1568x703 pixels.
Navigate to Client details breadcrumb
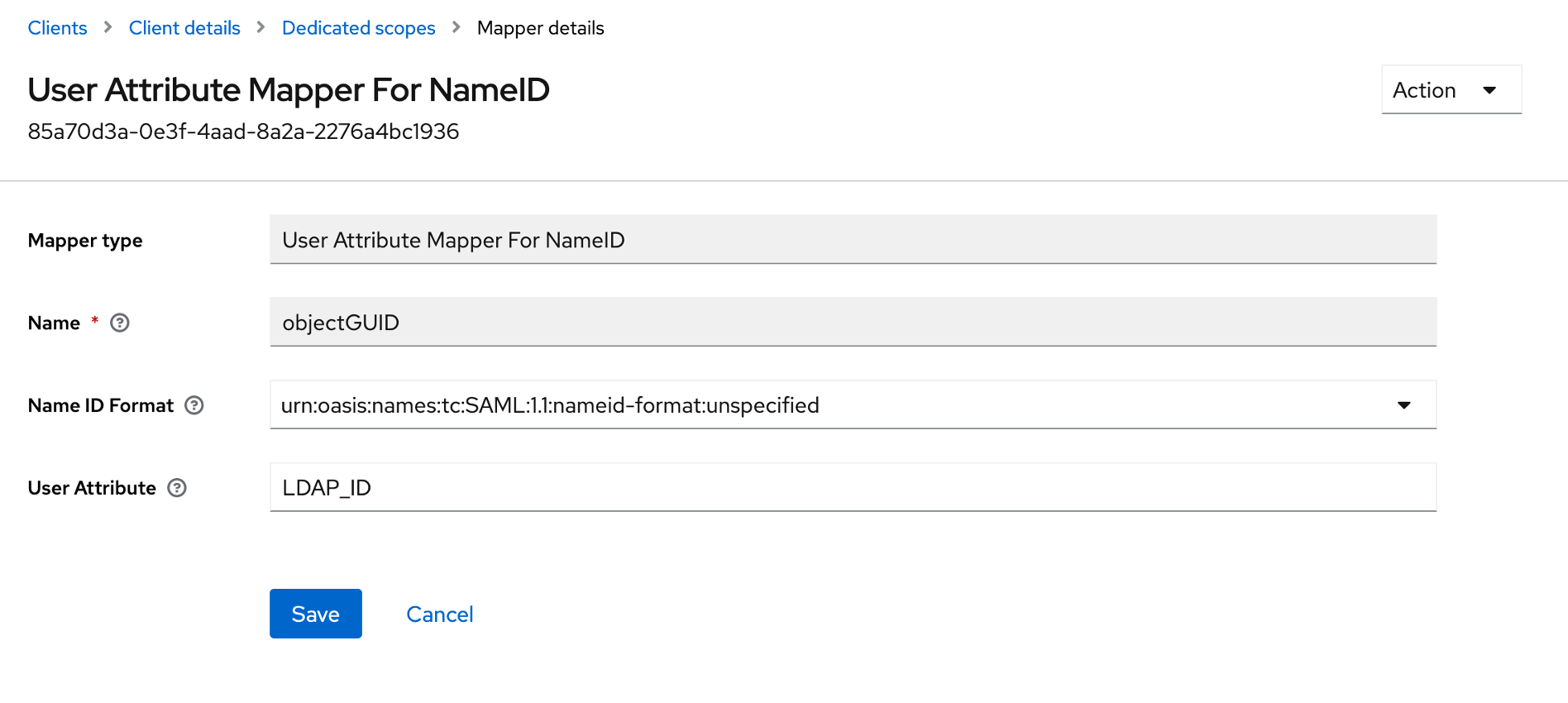tap(184, 28)
